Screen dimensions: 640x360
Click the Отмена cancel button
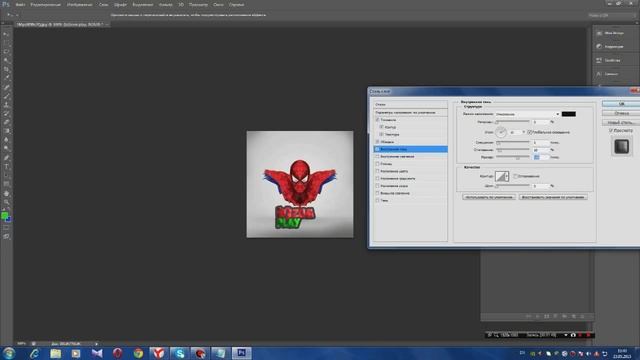(621, 113)
